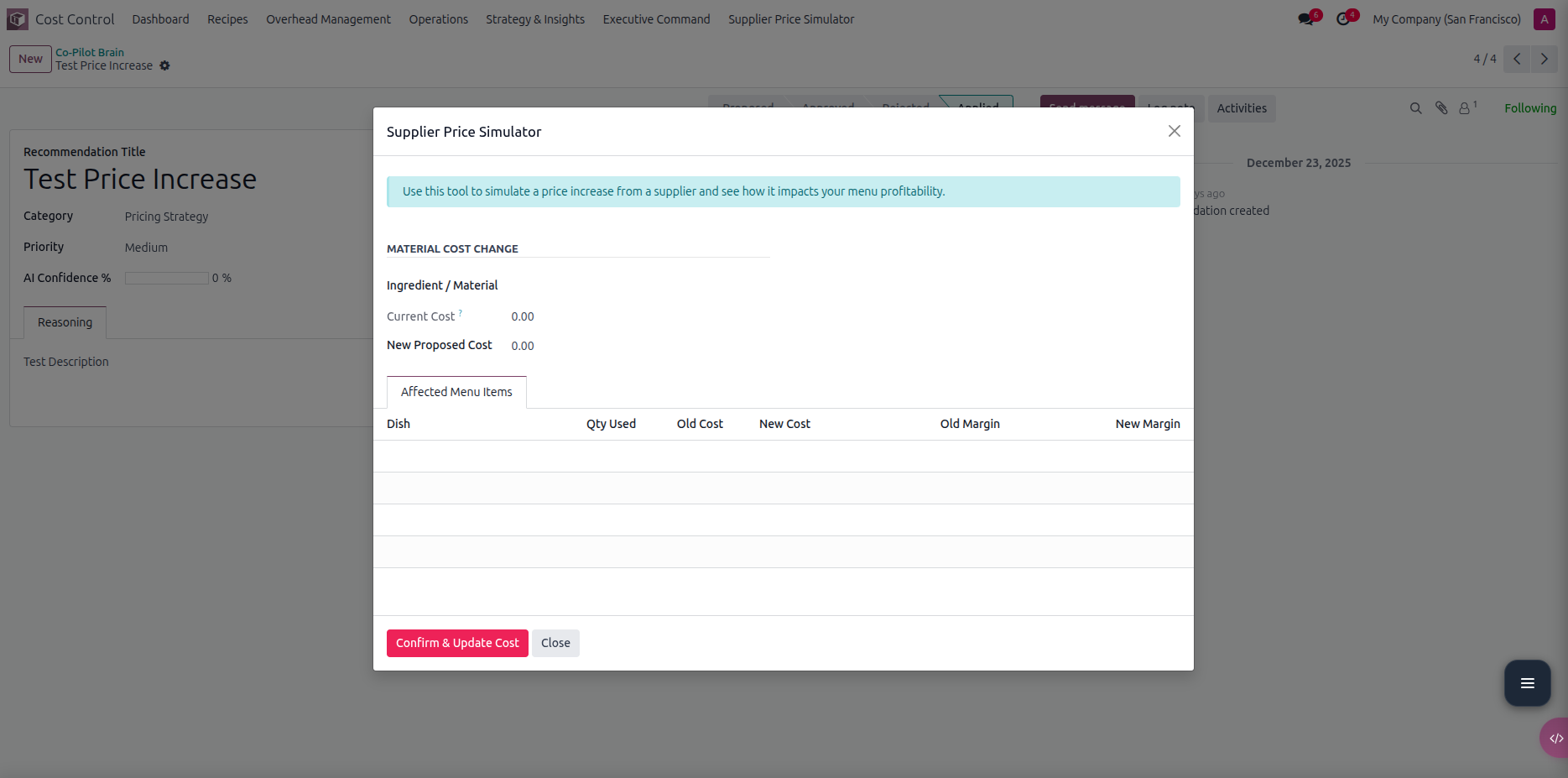
Task: Click the Cost Control app logo icon
Action: click(x=18, y=18)
